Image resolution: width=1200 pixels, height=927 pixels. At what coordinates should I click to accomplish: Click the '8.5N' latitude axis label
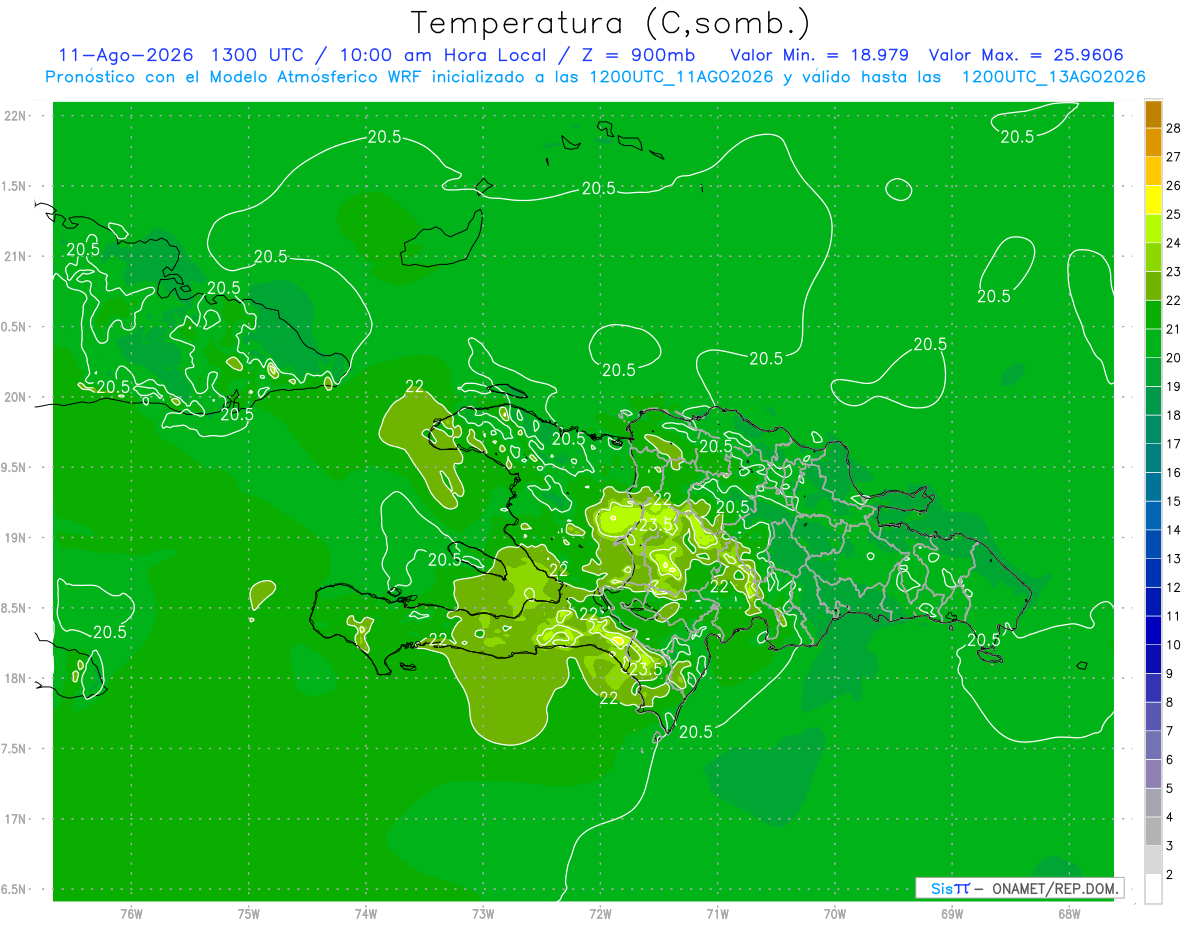15,608
